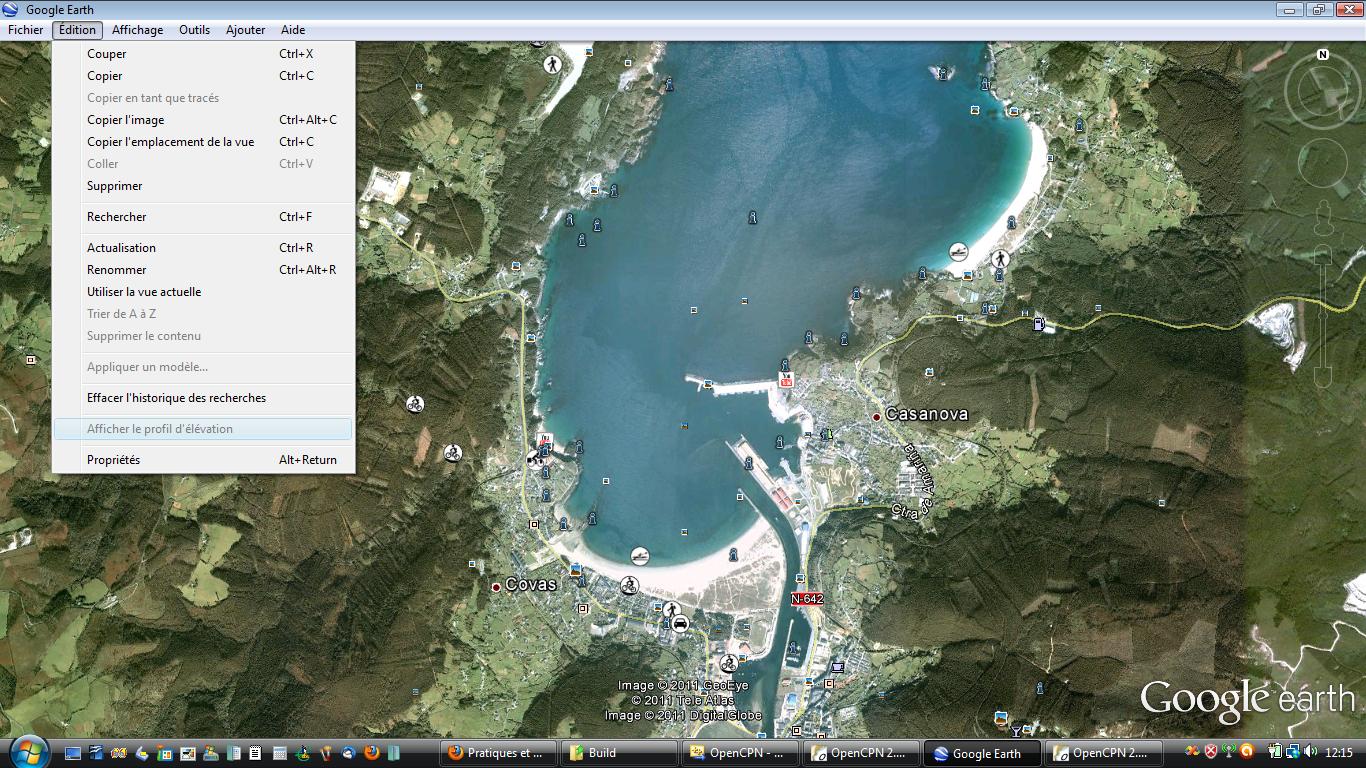Screen dimensions: 1366x768
Task: Select Propriétés menu entry
Action: point(113,460)
